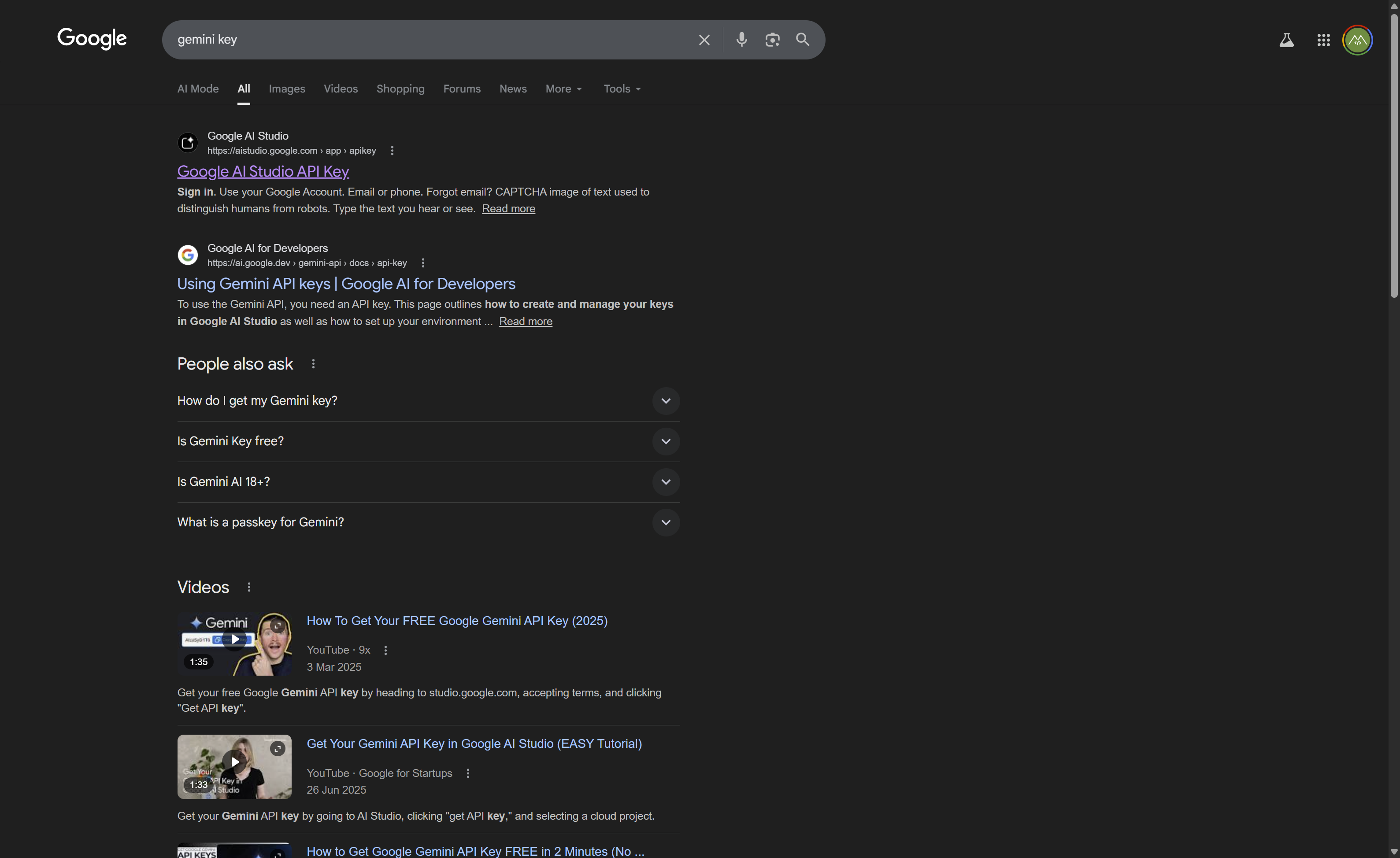Open 'Using Gemini API keys' result link
The image size is (1400, 858).
coord(346,284)
